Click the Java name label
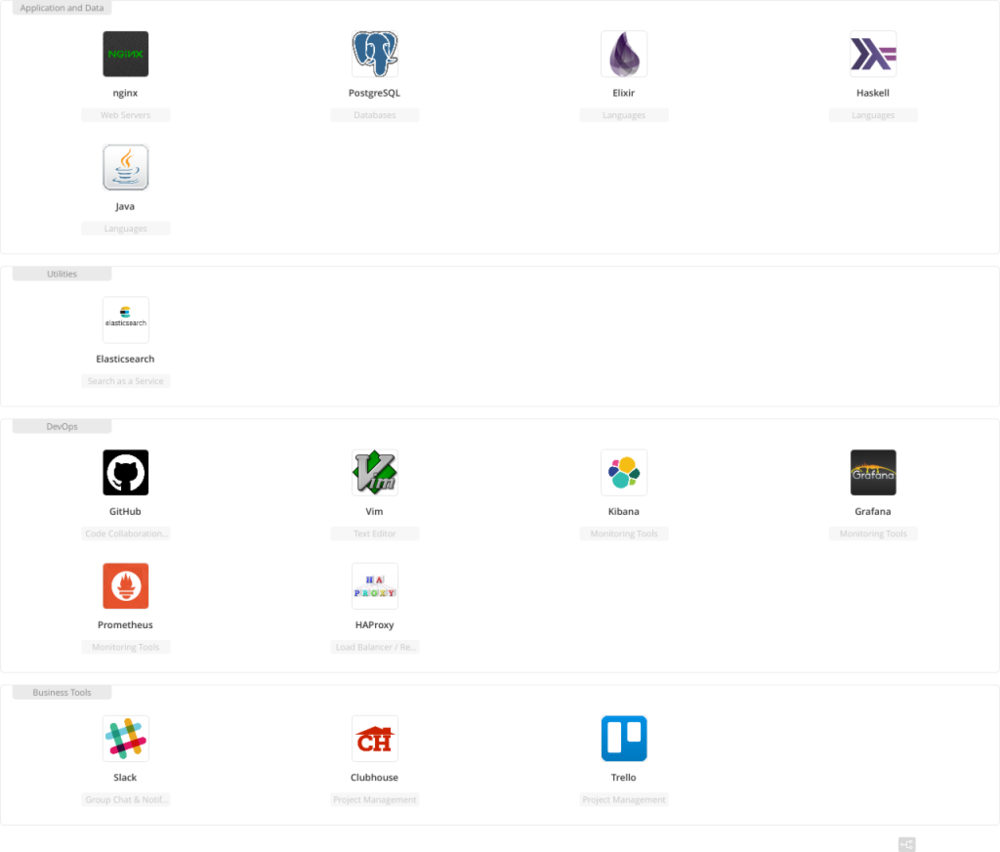The width and height of the screenshot is (1000, 852). coord(126,207)
